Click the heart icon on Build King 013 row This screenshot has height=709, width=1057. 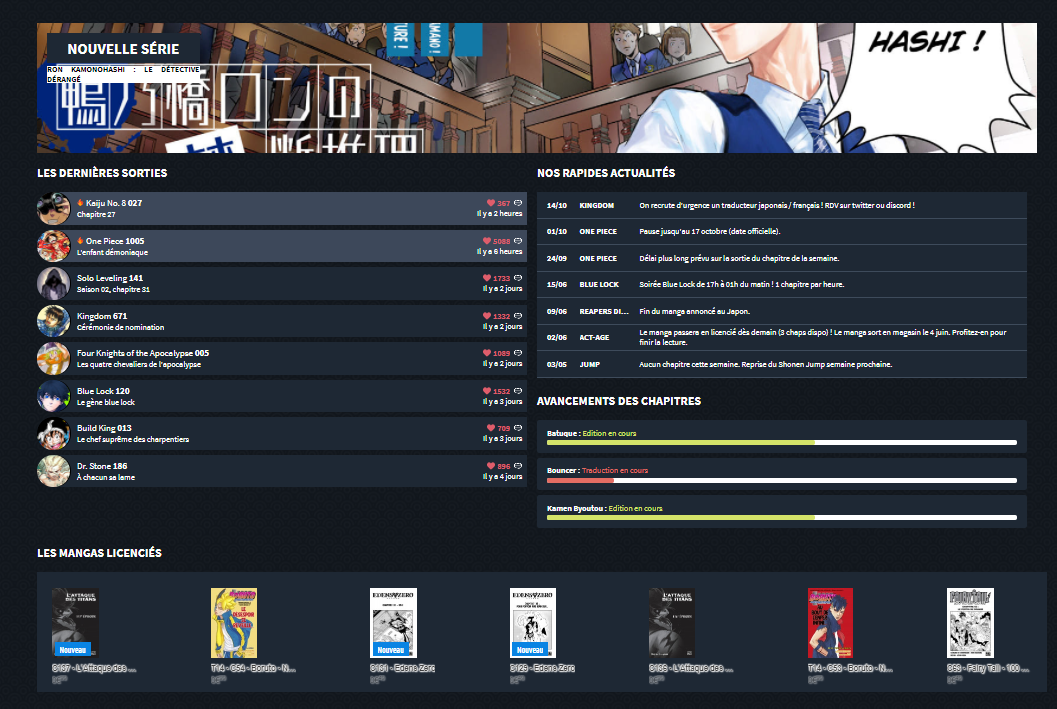click(491, 428)
